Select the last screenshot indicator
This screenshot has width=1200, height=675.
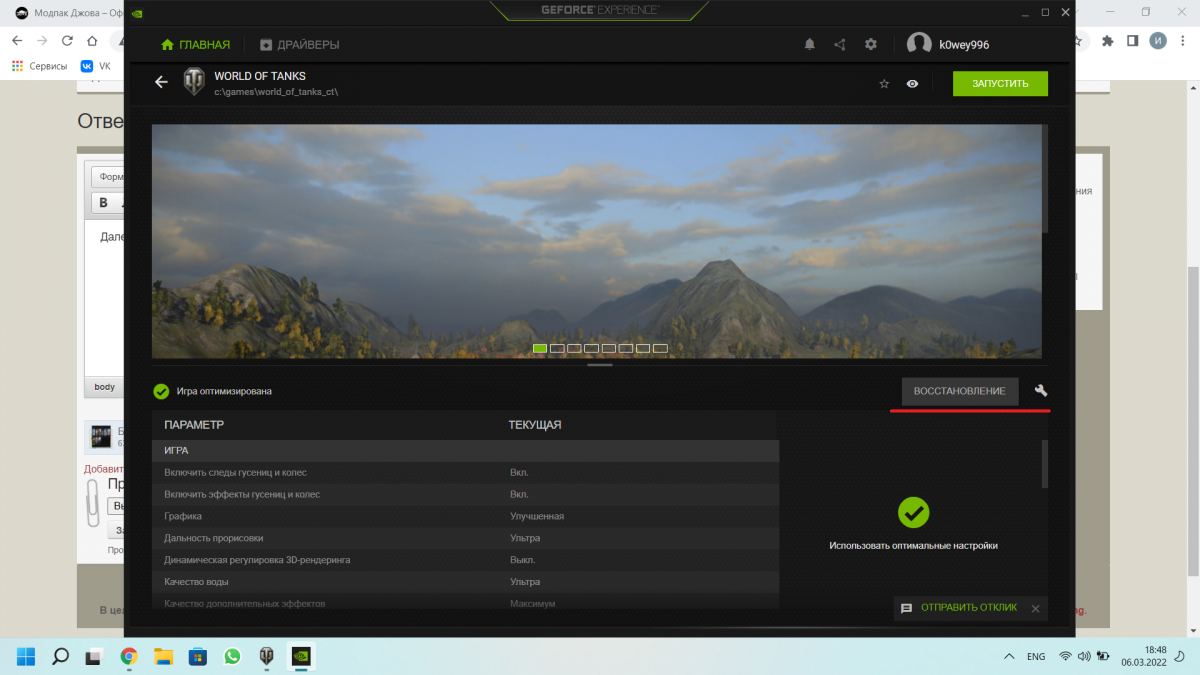pyautogui.click(x=660, y=348)
